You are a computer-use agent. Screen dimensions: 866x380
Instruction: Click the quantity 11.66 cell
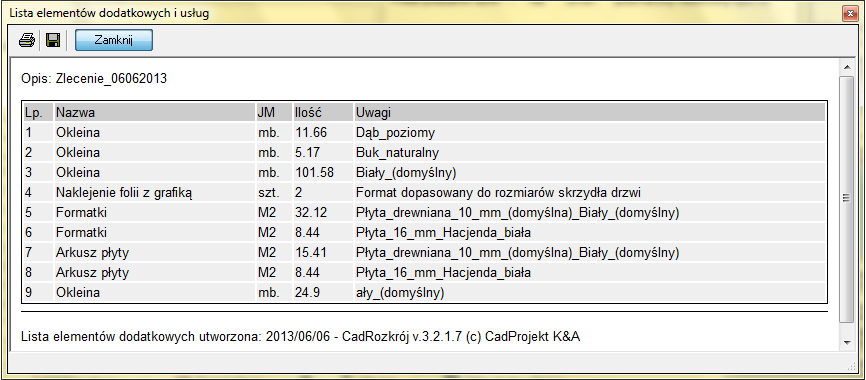pos(323,133)
